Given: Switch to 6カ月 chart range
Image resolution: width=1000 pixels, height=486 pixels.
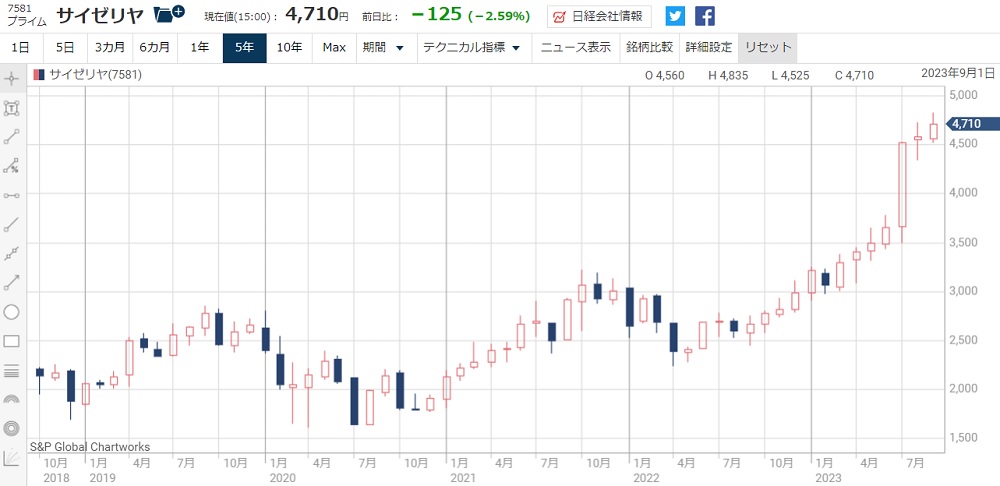Looking at the screenshot, I should 154,48.
